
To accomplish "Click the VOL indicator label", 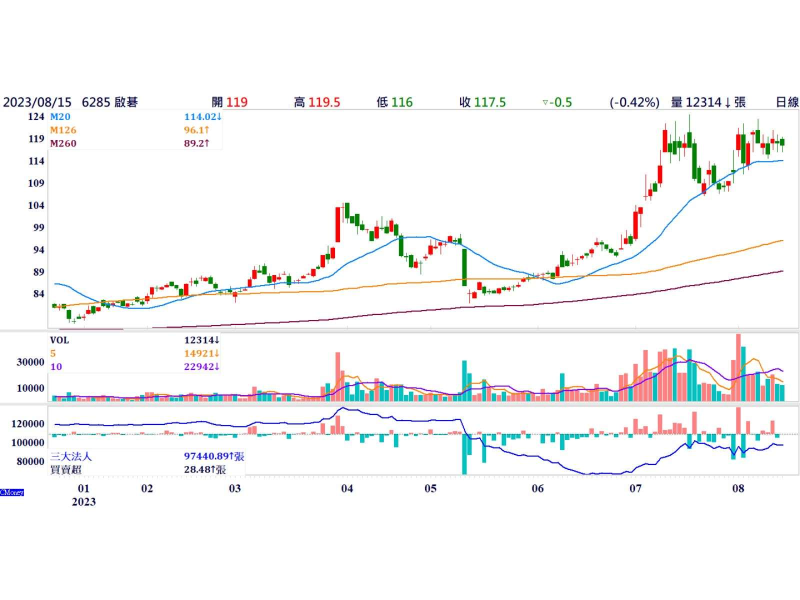I will coord(61,340).
